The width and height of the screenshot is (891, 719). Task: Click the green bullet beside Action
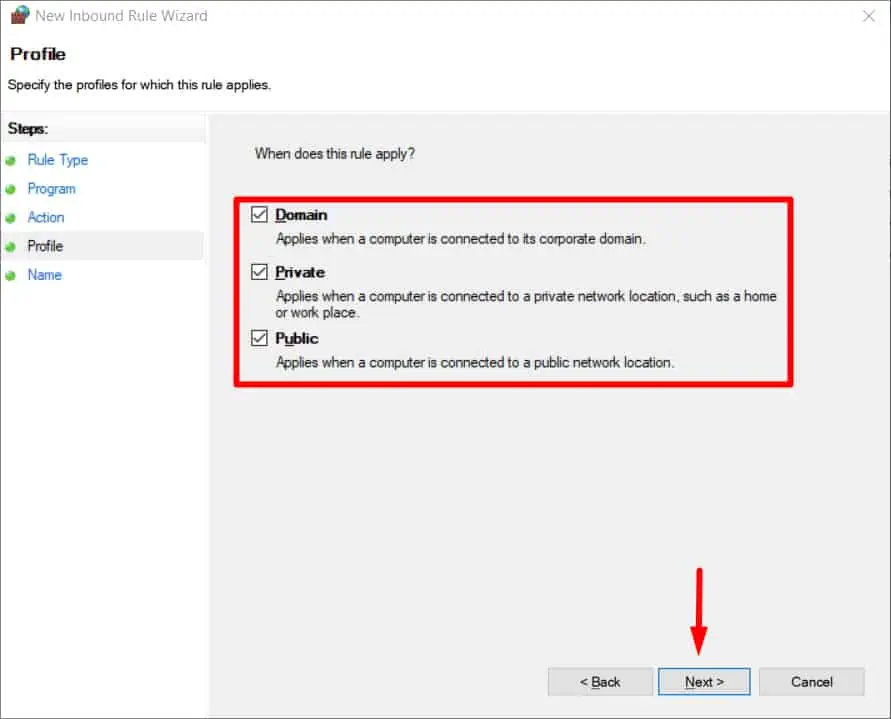10,218
